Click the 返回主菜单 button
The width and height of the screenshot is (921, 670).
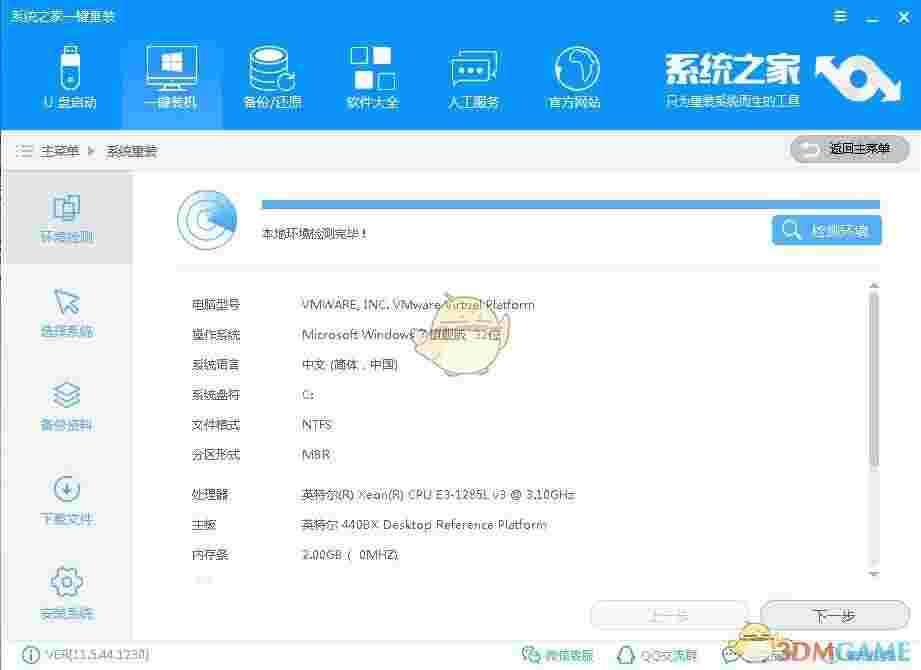[x=849, y=149]
